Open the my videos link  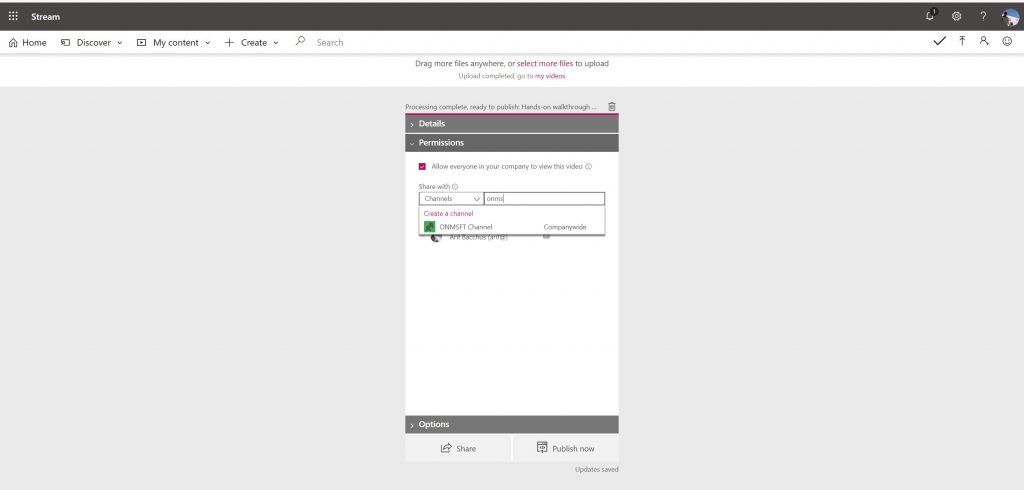(x=550, y=76)
